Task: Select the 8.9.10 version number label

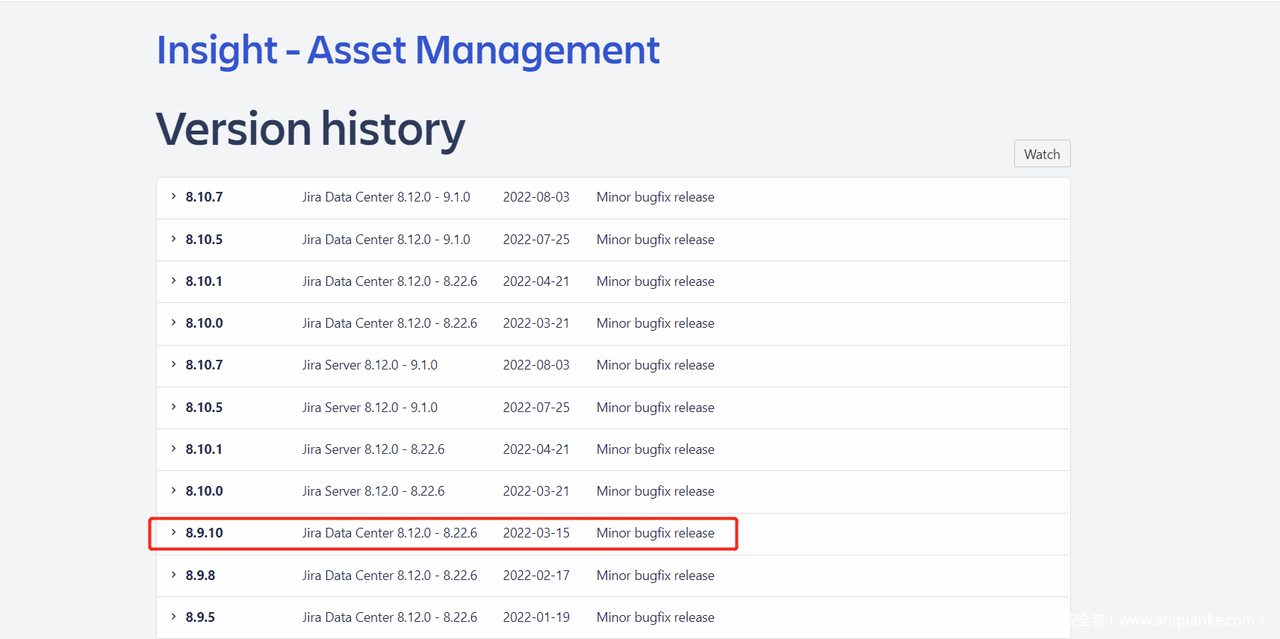Action: click(x=204, y=533)
